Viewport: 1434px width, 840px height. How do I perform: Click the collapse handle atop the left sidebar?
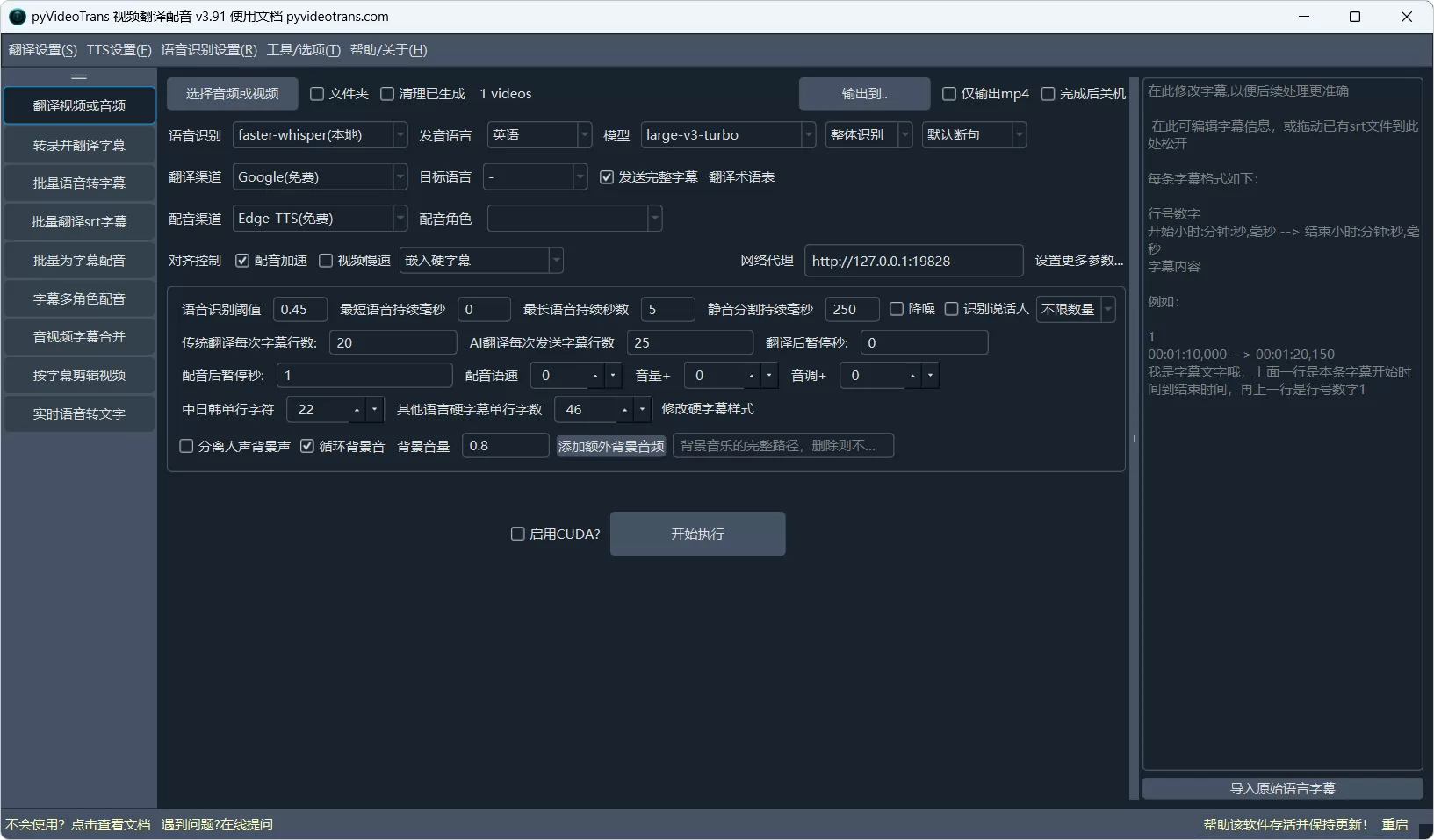[x=78, y=75]
